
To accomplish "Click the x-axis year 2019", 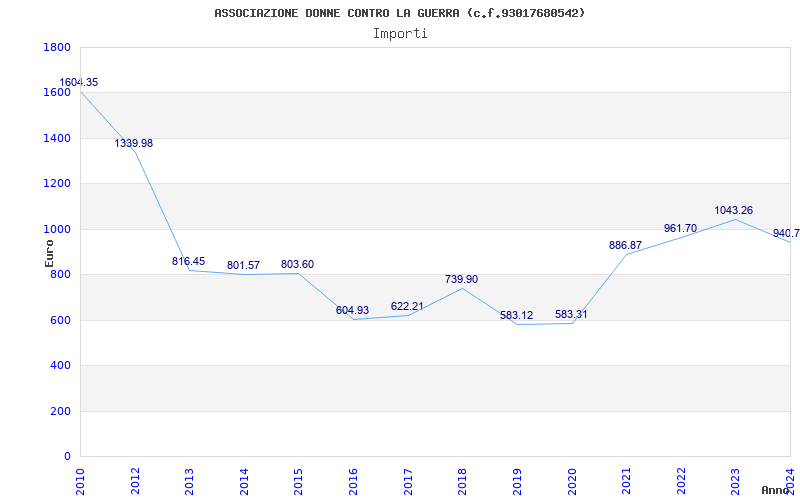I will point(517,481).
